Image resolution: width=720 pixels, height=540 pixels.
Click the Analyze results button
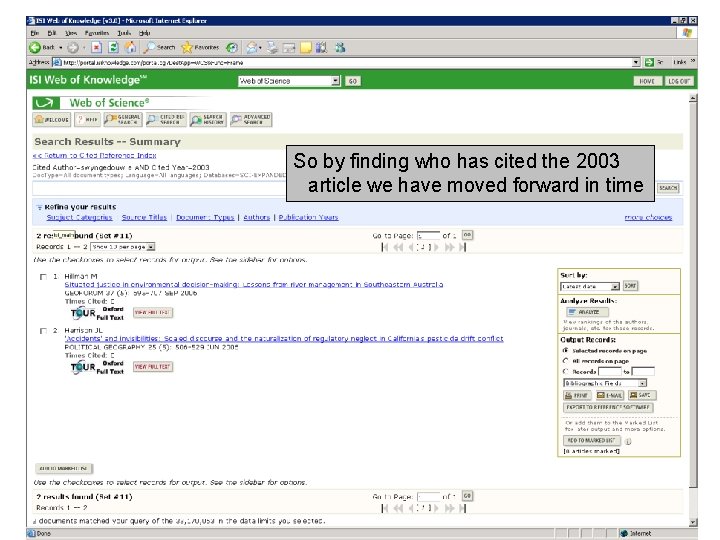[587, 312]
